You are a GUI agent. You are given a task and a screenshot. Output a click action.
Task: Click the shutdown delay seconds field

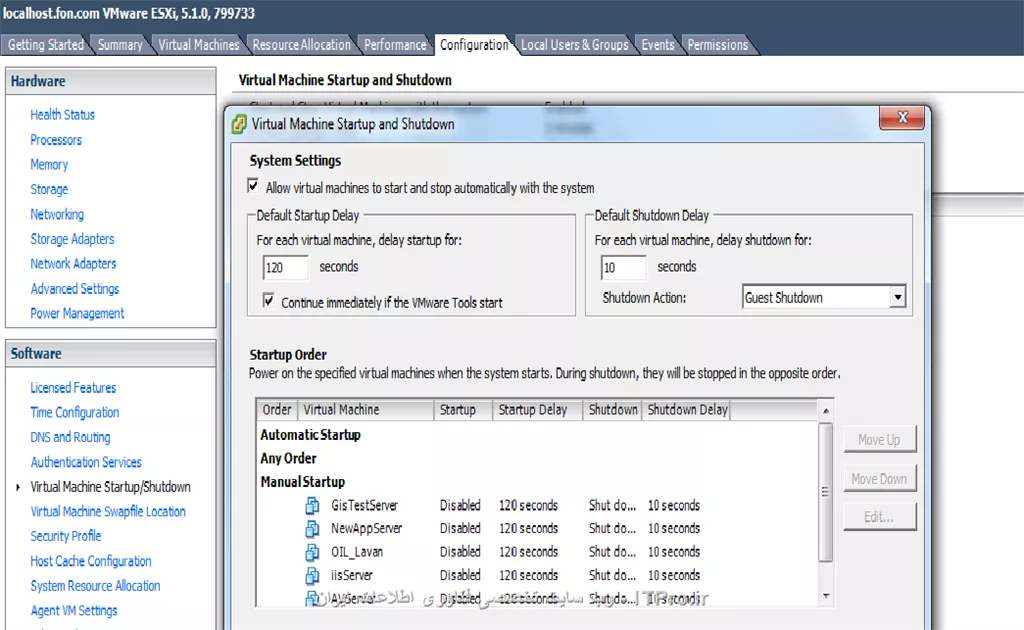coord(623,268)
